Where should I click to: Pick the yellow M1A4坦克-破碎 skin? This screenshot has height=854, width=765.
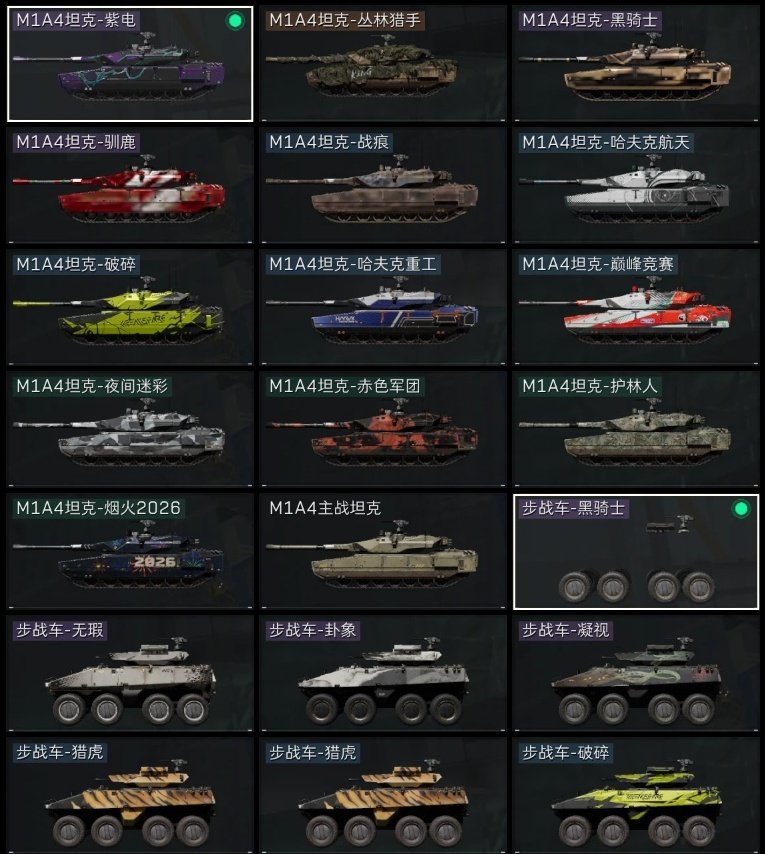click(130, 307)
